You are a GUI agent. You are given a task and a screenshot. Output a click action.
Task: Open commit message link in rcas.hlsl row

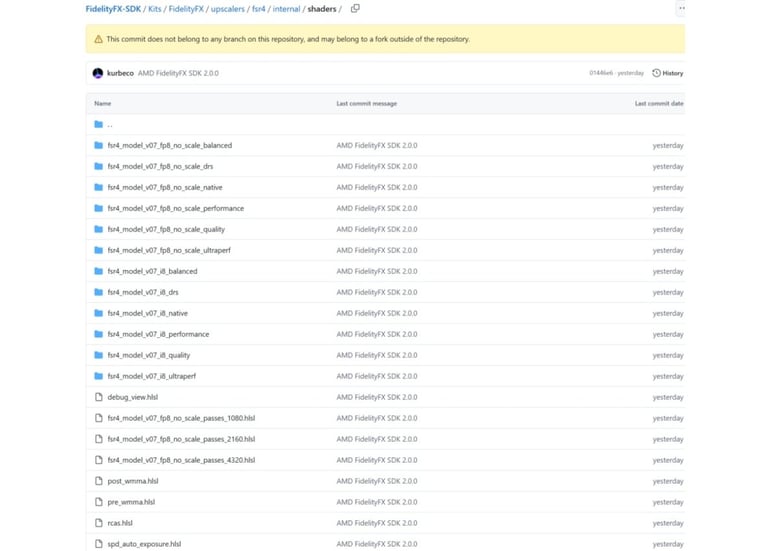(x=377, y=523)
